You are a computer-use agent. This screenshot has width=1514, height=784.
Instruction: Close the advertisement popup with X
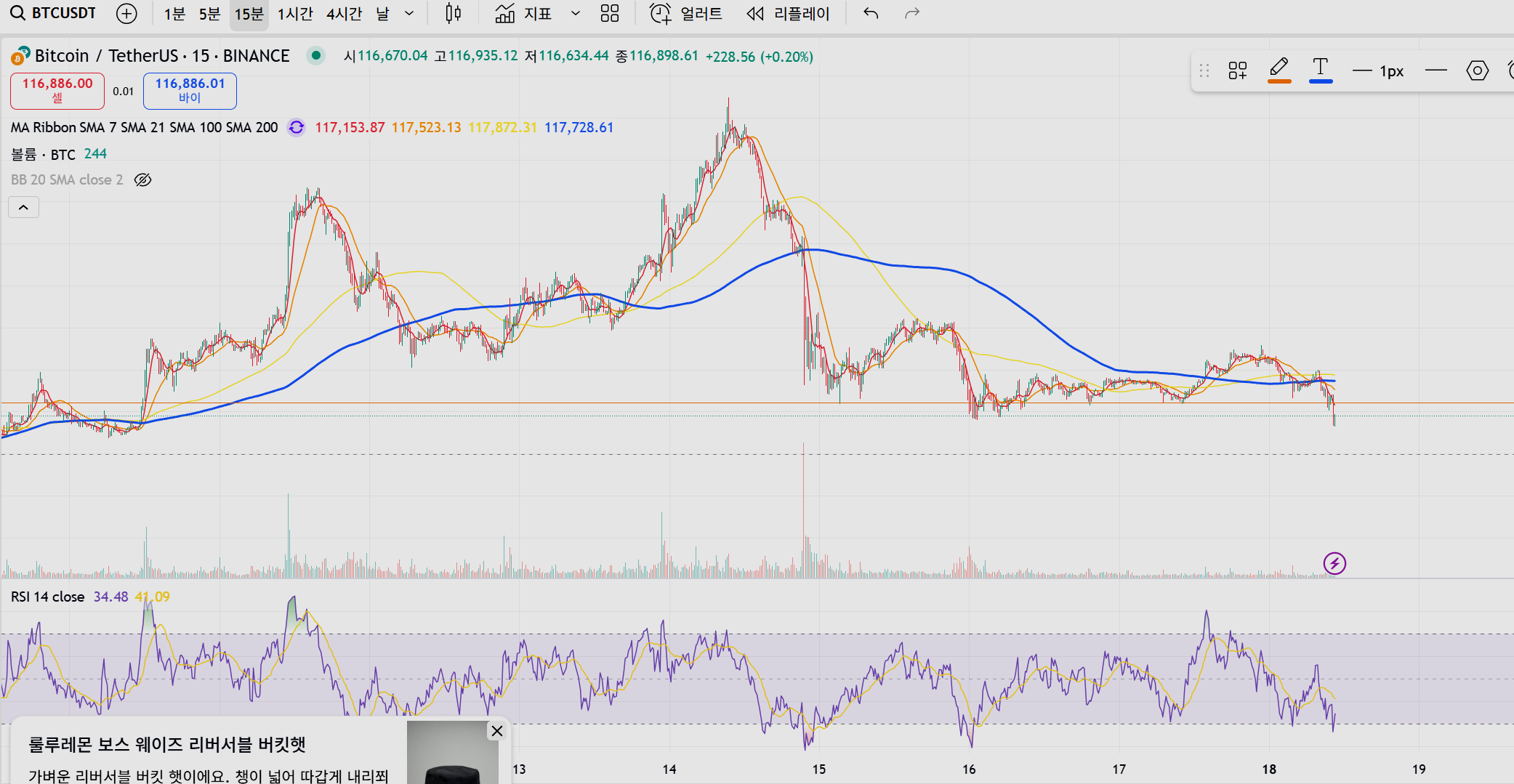[x=497, y=731]
